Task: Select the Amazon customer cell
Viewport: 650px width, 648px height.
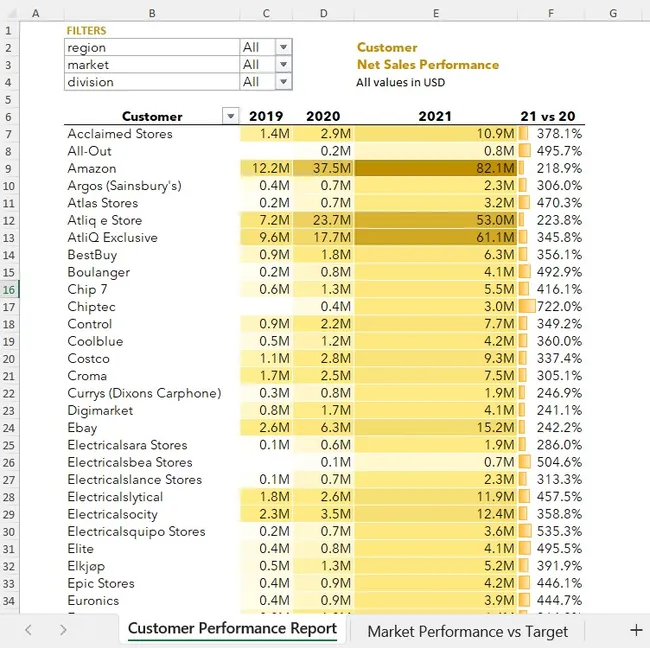Action: [152, 168]
